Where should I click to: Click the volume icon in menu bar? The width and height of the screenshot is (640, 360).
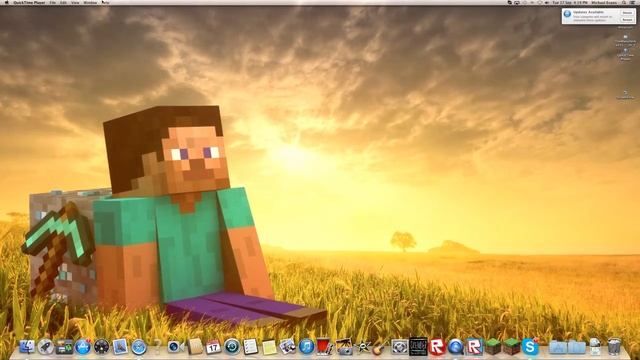coord(547,2)
